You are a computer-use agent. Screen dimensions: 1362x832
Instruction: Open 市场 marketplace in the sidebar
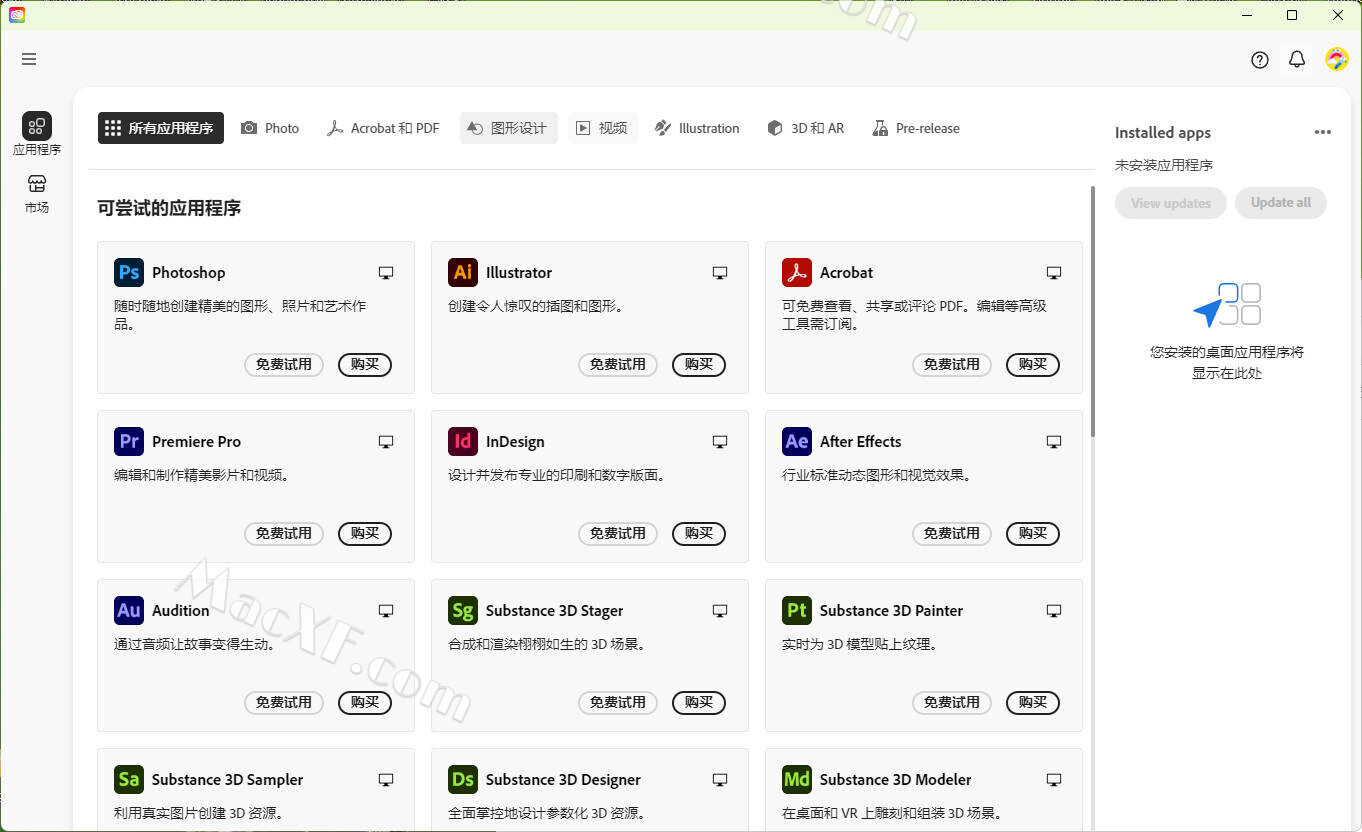37,192
